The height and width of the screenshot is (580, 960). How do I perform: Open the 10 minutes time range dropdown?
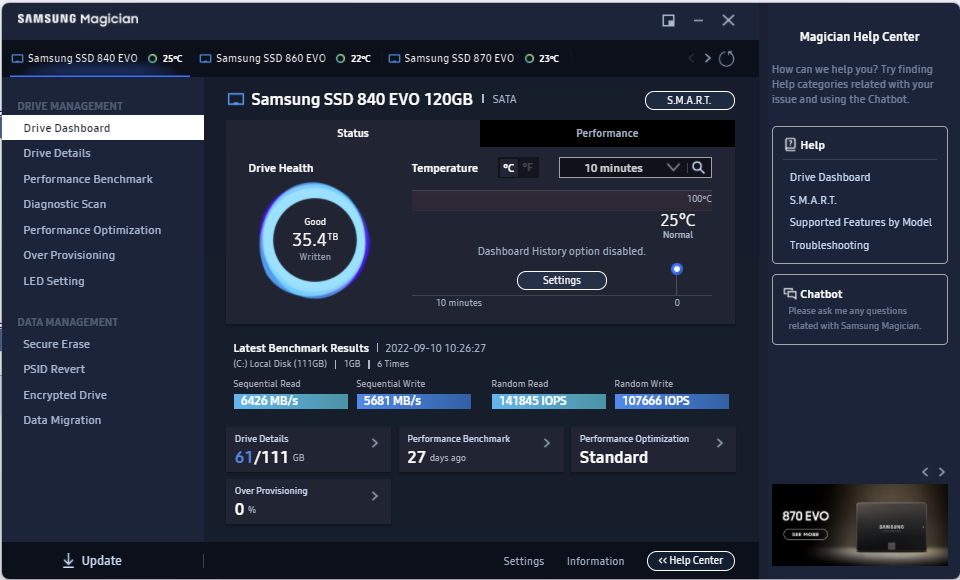[x=623, y=168]
